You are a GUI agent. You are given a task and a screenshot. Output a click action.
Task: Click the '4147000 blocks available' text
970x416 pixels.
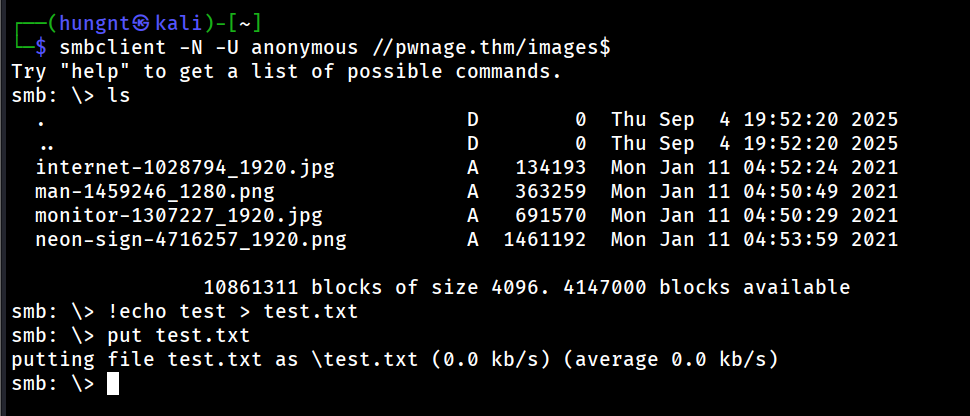pos(730,287)
